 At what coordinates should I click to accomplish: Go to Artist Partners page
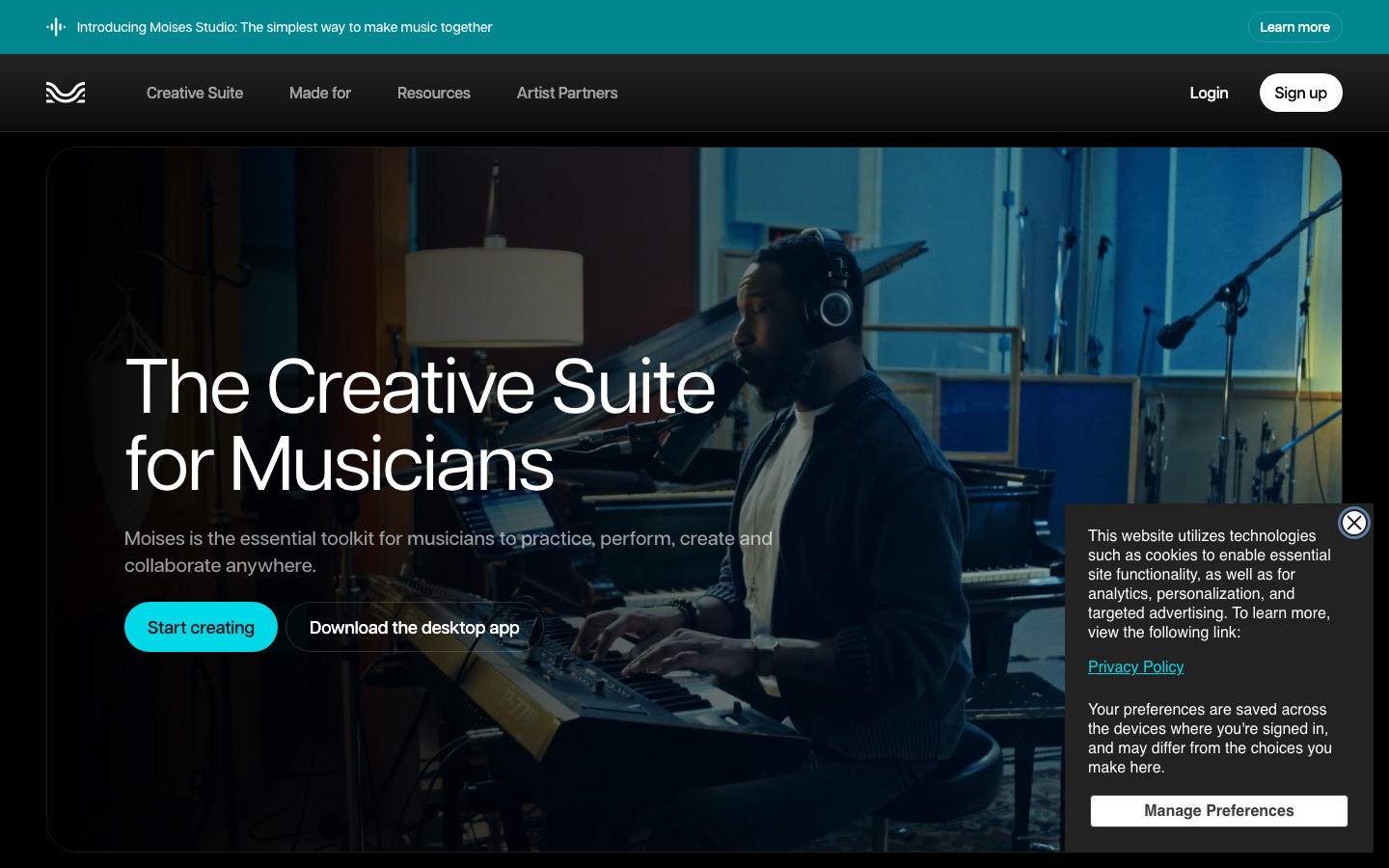(567, 93)
